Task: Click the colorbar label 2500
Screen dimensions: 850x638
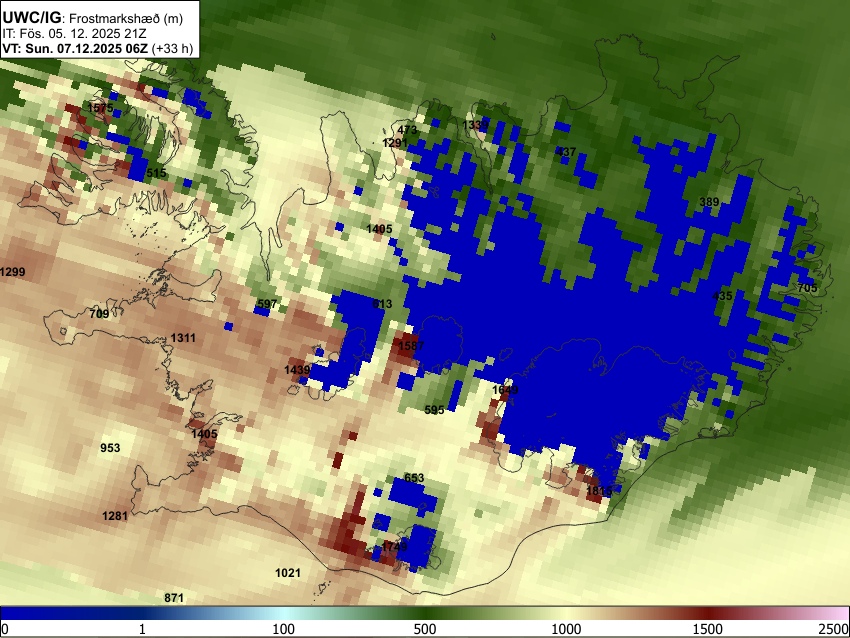Action: (x=834, y=629)
